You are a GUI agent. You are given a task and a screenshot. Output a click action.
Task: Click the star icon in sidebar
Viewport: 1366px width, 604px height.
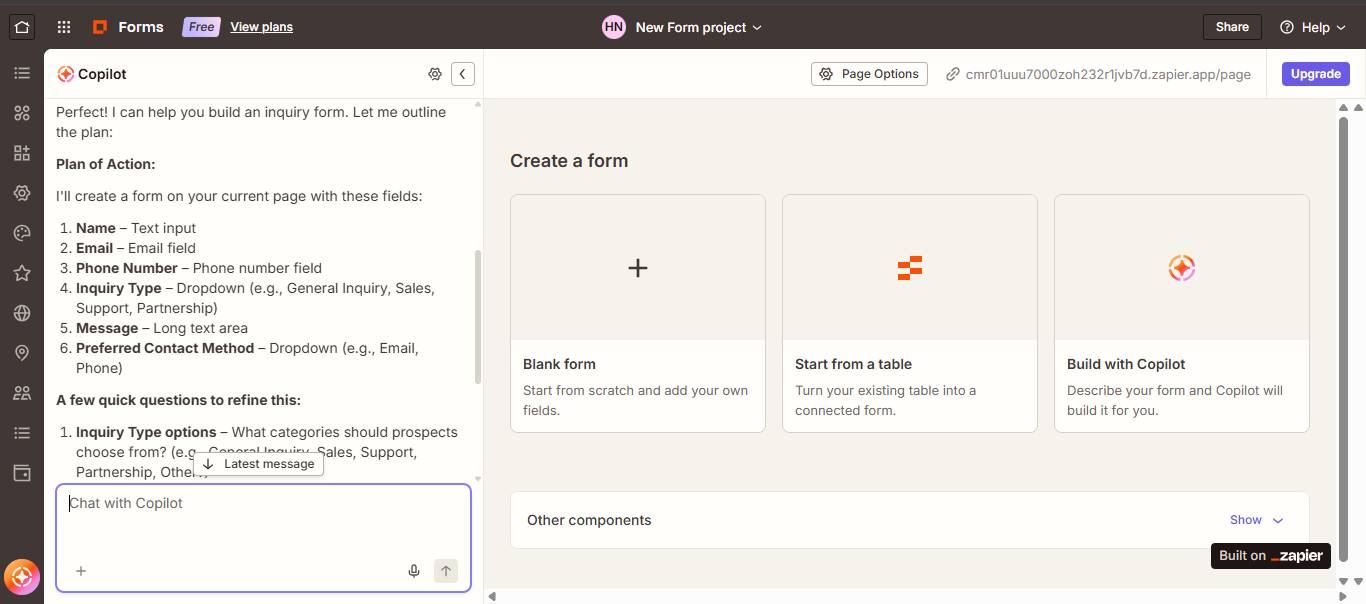22,273
